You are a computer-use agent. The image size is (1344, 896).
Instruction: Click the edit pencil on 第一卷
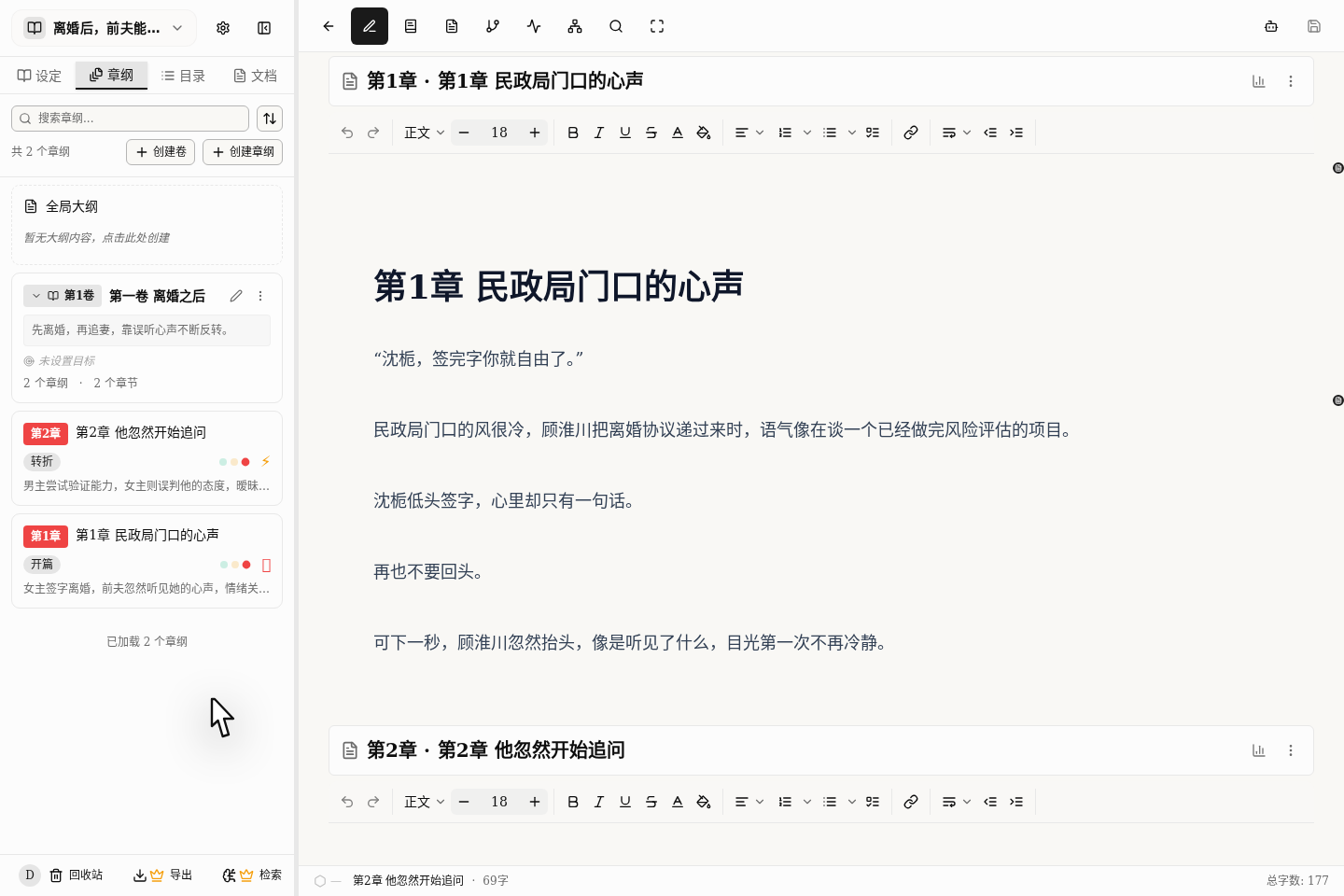coord(236,296)
